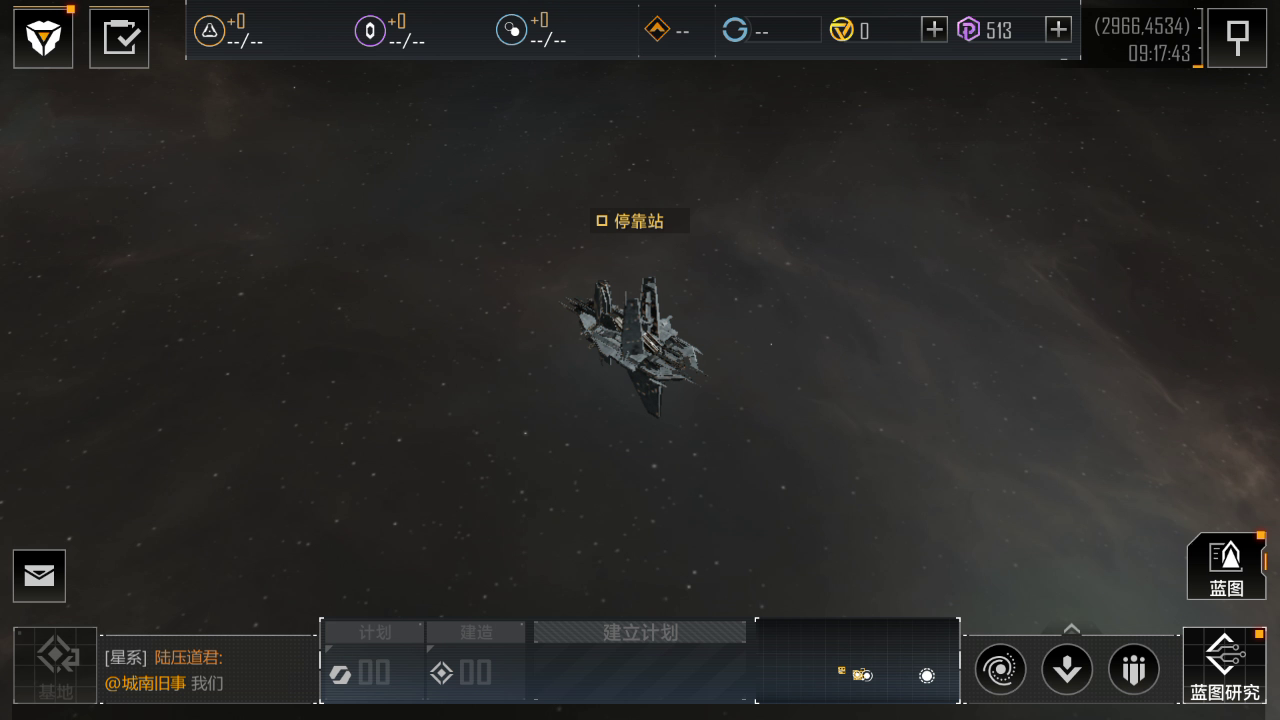This screenshot has width=1280, height=720.
Task: Click the 建立计划 button
Action: (x=640, y=632)
